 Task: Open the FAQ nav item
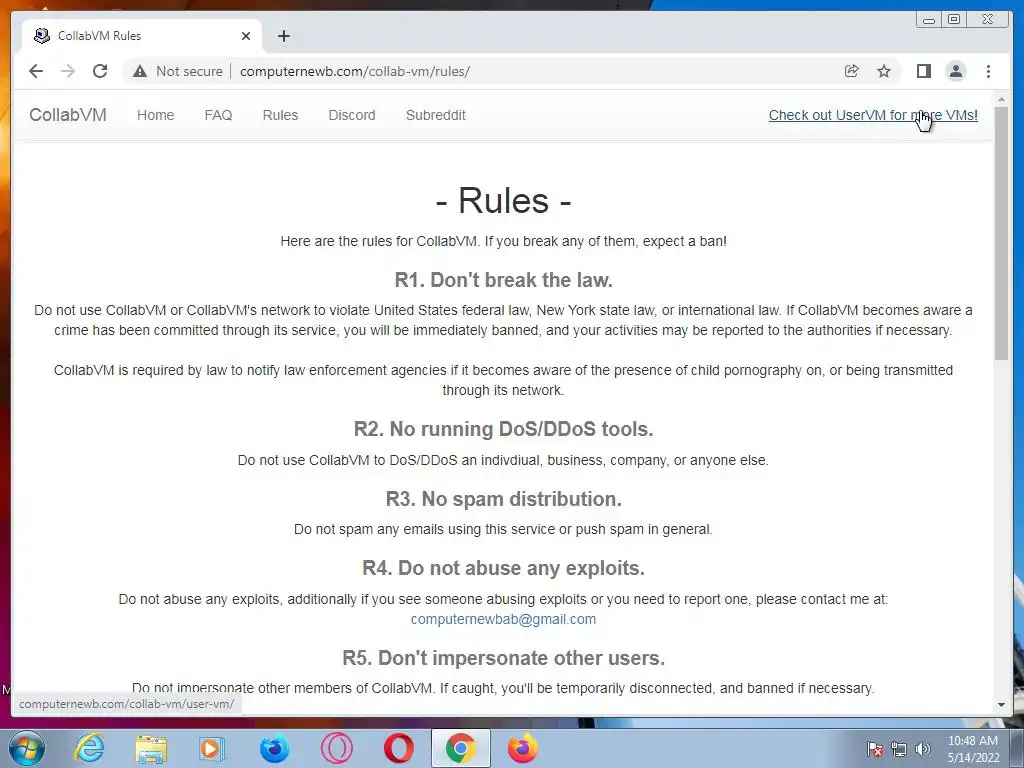[218, 116]
